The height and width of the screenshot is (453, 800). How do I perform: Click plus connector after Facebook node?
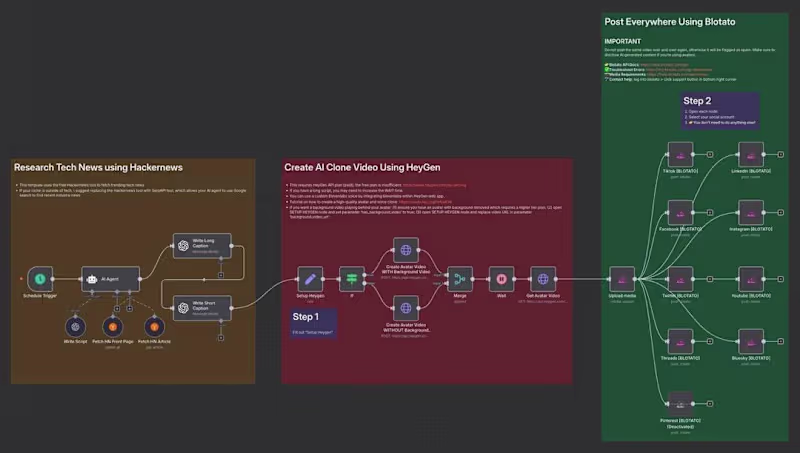[x=710, y=212]
